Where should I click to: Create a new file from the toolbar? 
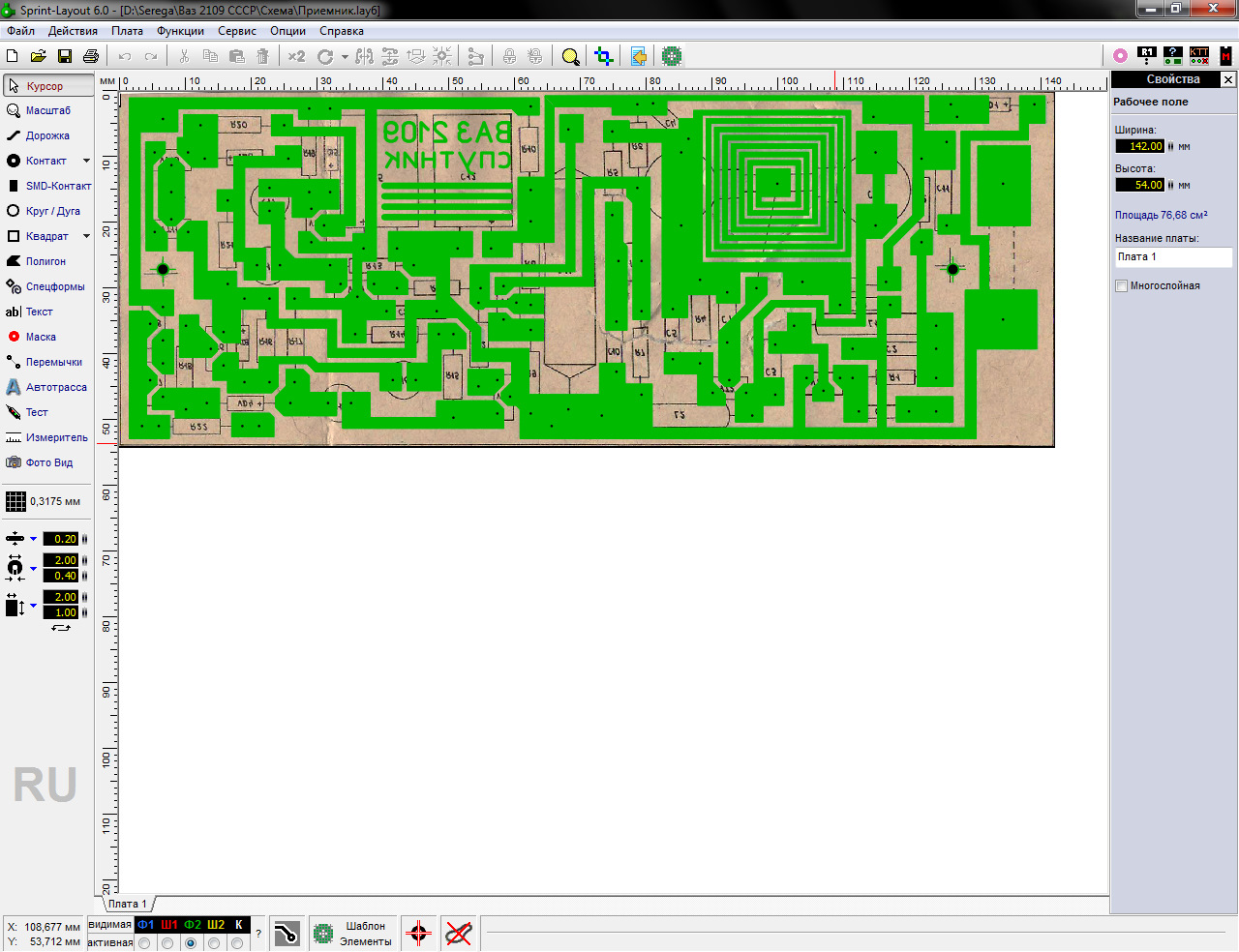point(13,56)
